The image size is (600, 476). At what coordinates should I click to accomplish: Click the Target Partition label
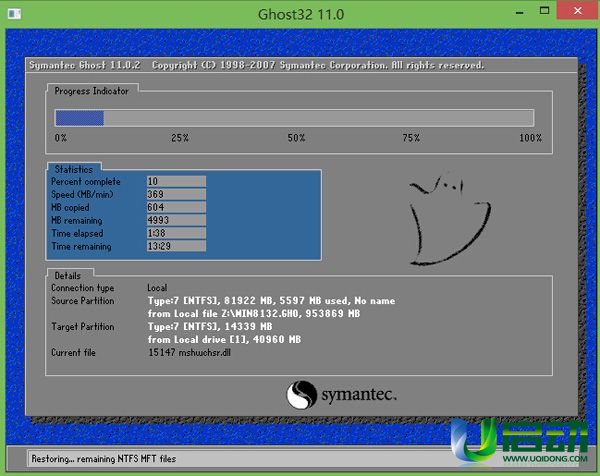click(x=83, y=327)
